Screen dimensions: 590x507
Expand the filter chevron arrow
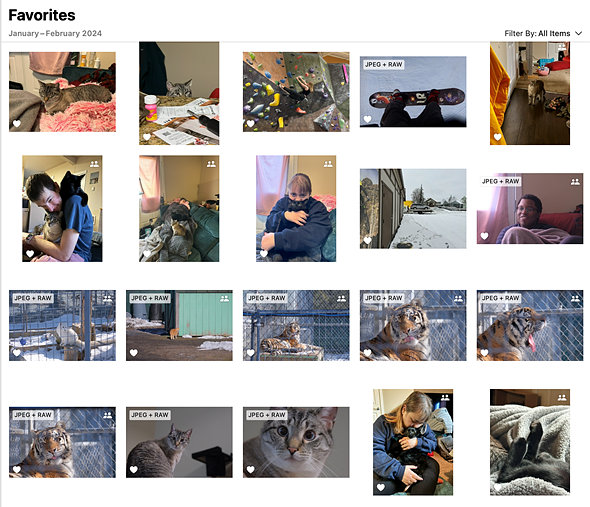click(579, 33)
